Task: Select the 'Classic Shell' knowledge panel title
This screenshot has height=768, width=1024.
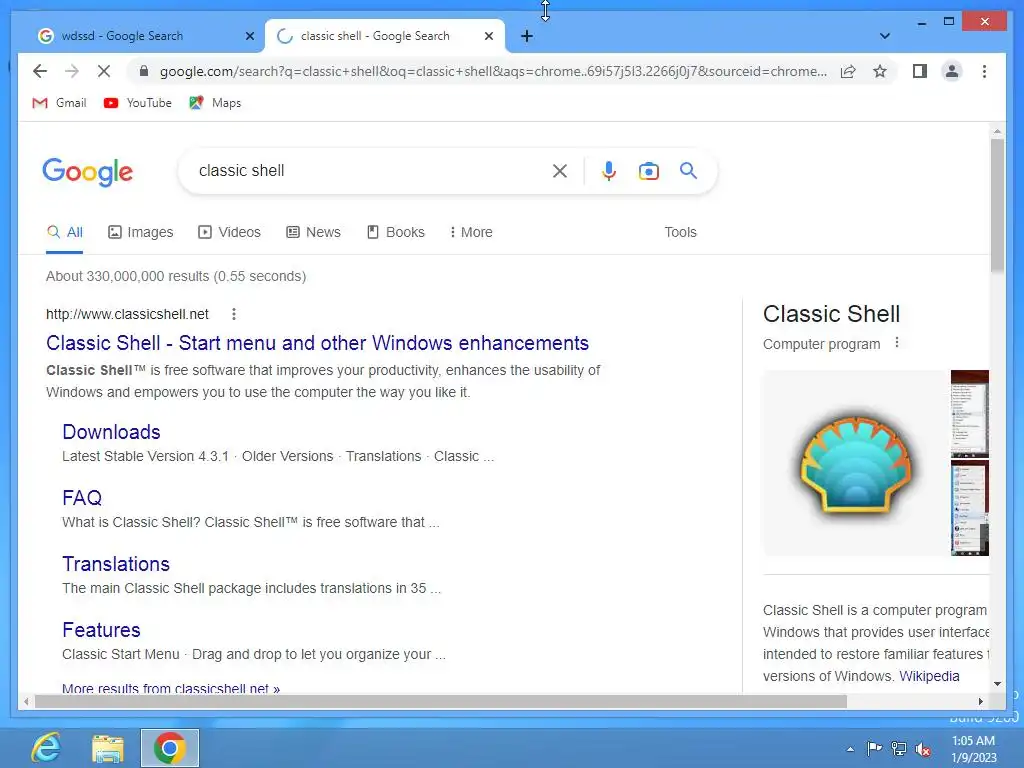Action: pyautogui.click(x=831, y=314)
